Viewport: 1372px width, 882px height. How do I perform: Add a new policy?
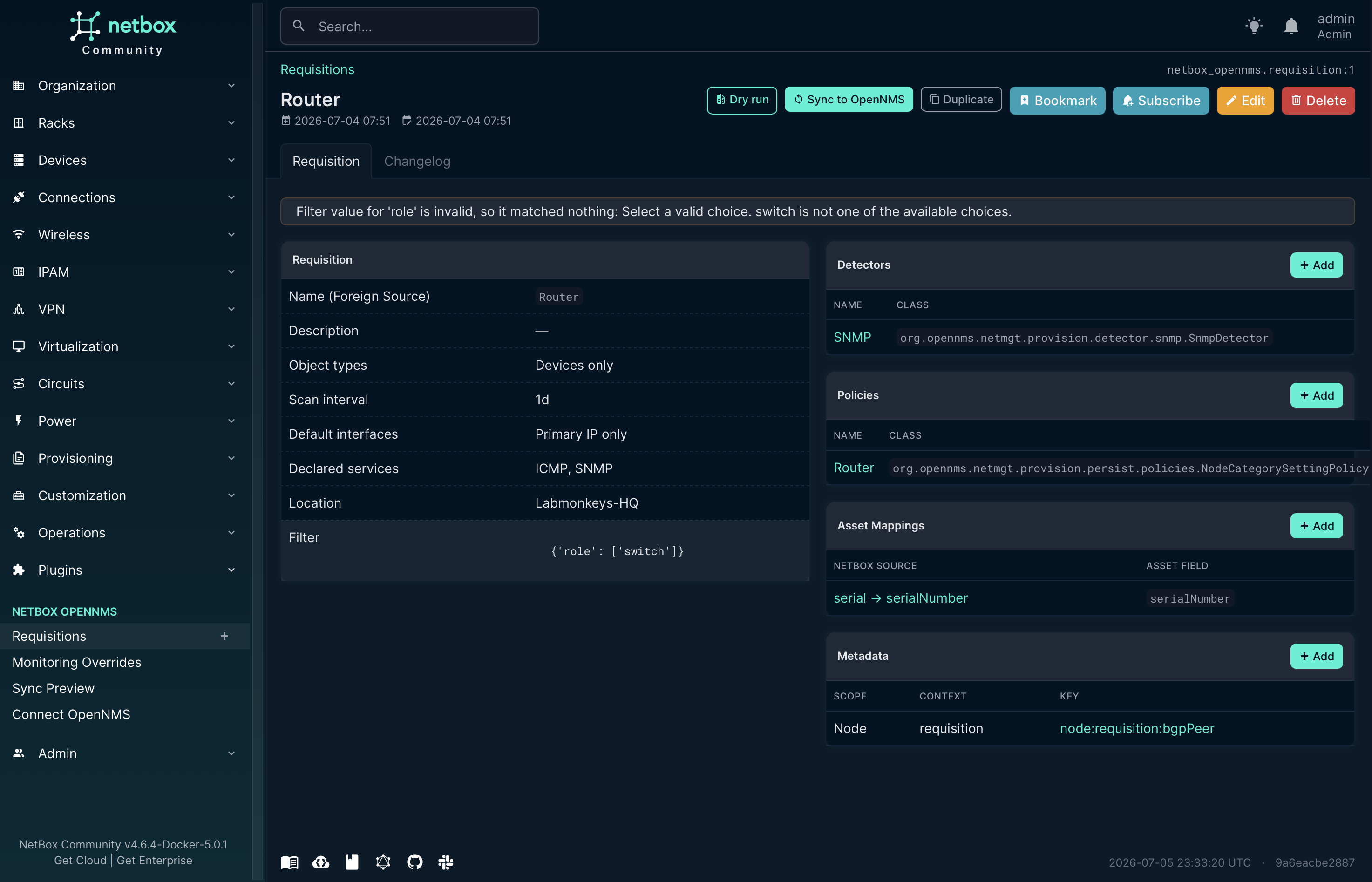point(1316,395)
